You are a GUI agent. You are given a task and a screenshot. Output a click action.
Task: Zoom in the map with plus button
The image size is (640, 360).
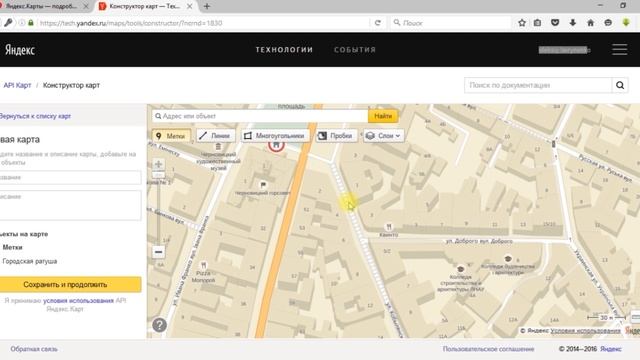(x=158, y=164)
